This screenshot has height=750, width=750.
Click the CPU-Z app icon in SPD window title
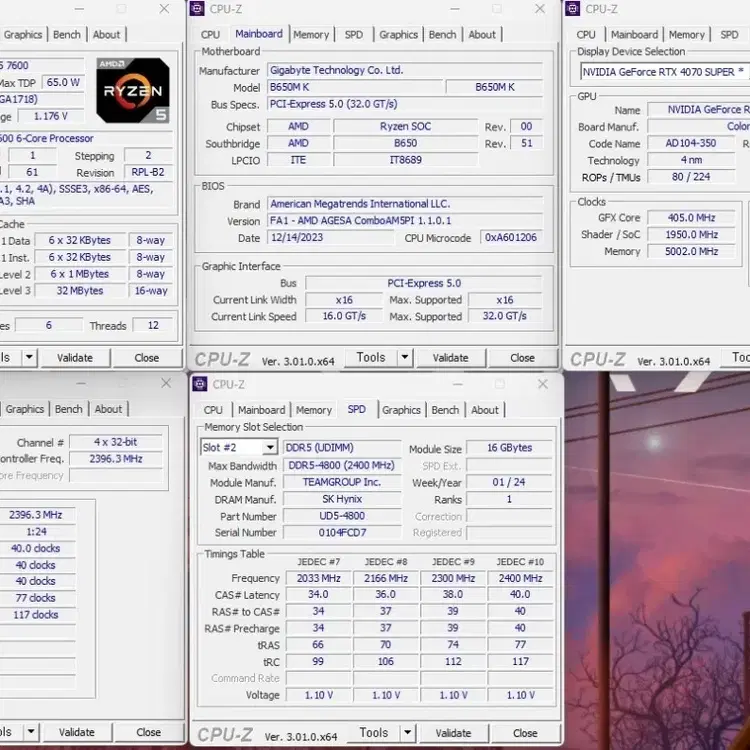click(x=199, y=384)
